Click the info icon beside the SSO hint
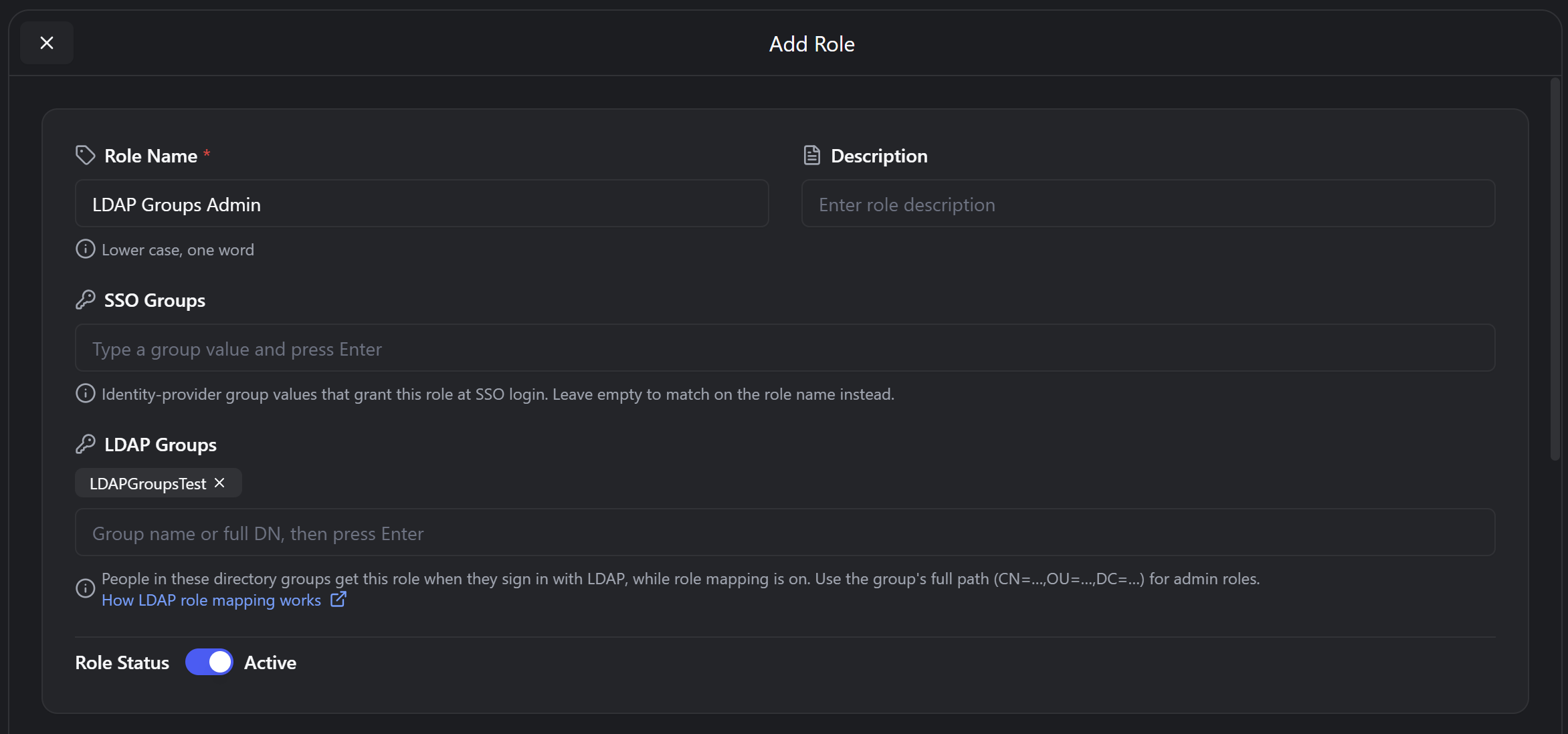 click(x=85, y=393)
